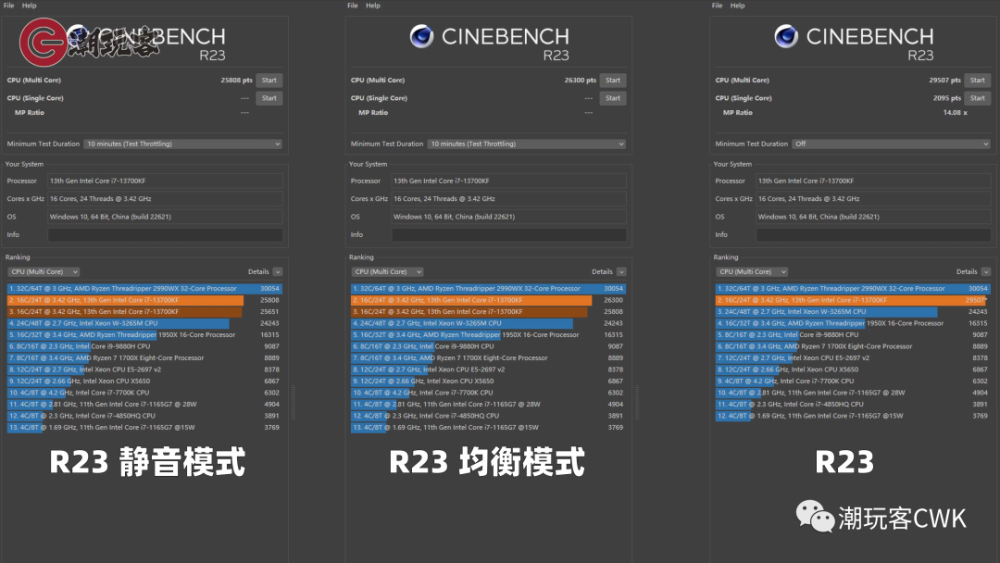The height and width of the screenshot is (563, 1000).
Task: Select Core i7-7700K row in middle window
Action: coord(489,393)
